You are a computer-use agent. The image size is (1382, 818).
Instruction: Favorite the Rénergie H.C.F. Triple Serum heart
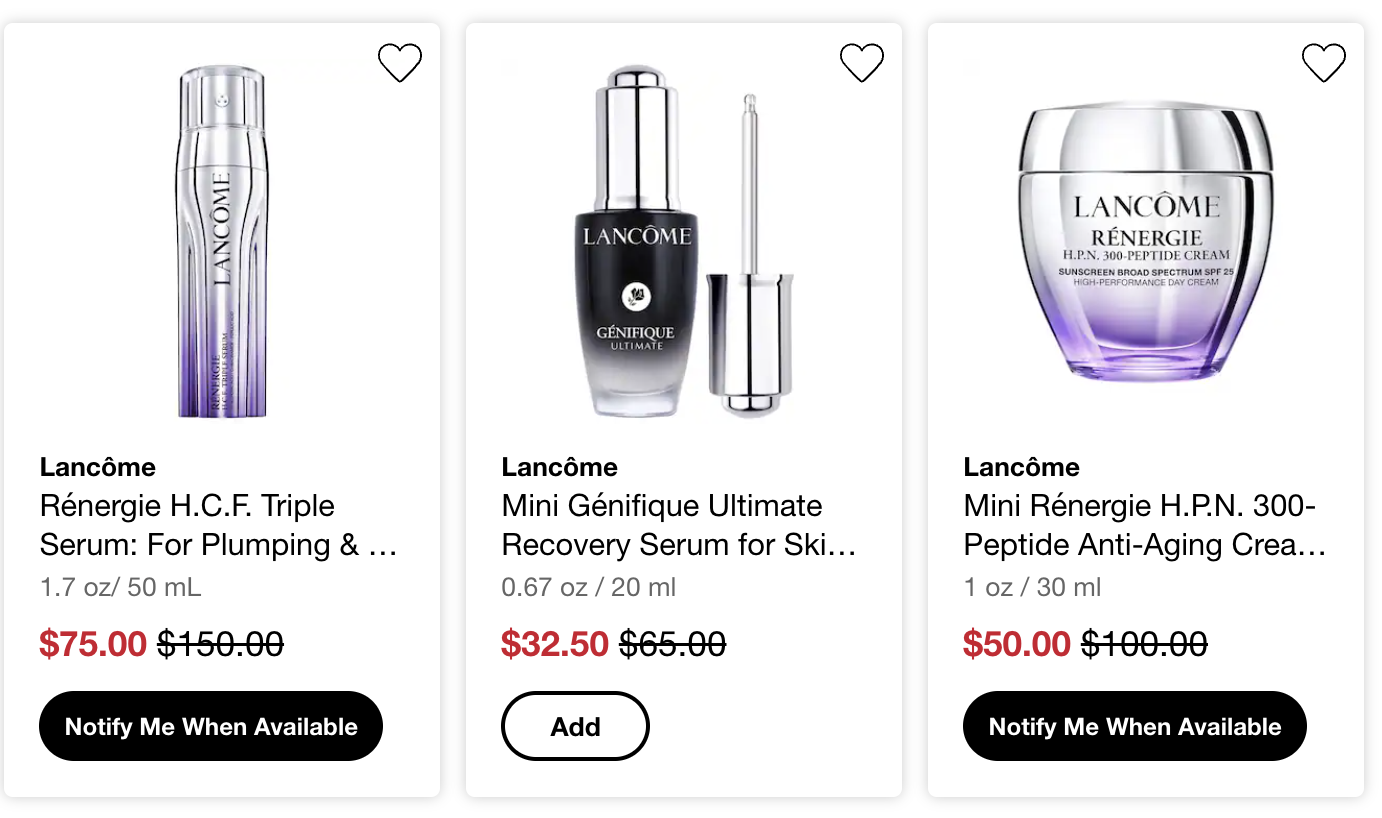click(400, 63)
